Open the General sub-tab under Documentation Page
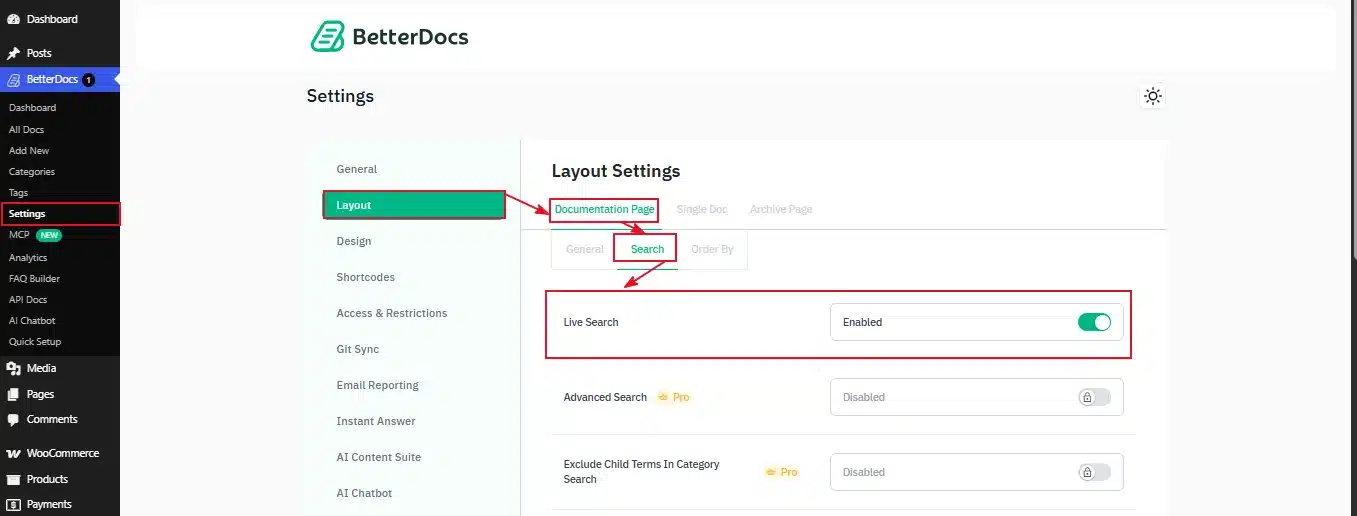 click(584, 249)
